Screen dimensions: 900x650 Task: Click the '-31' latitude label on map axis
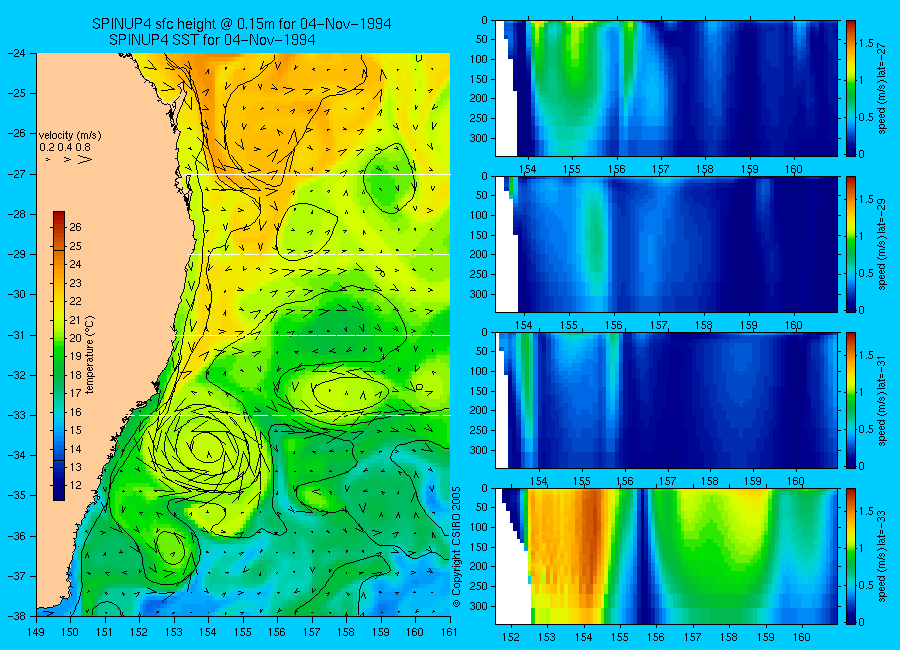pos(17,335)
